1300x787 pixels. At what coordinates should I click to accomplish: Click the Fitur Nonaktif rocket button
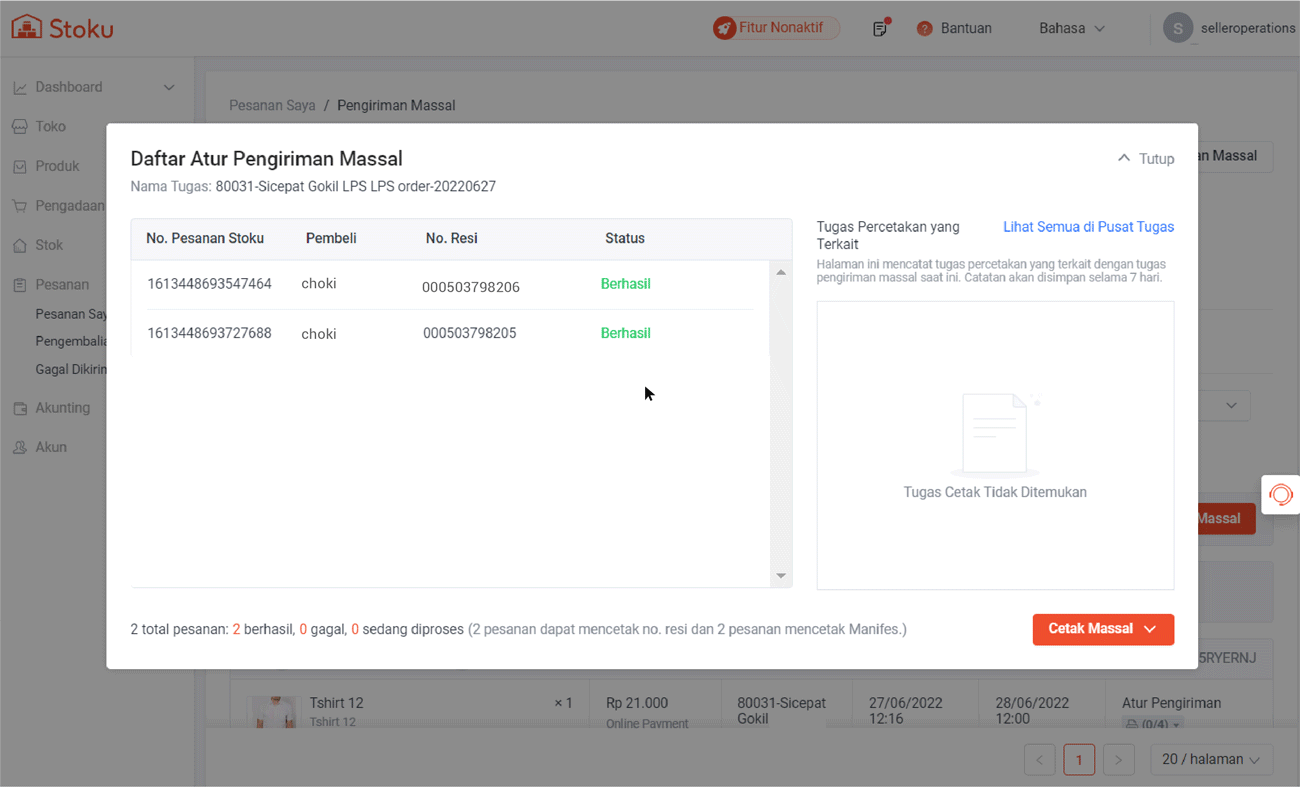coord(775,28)
